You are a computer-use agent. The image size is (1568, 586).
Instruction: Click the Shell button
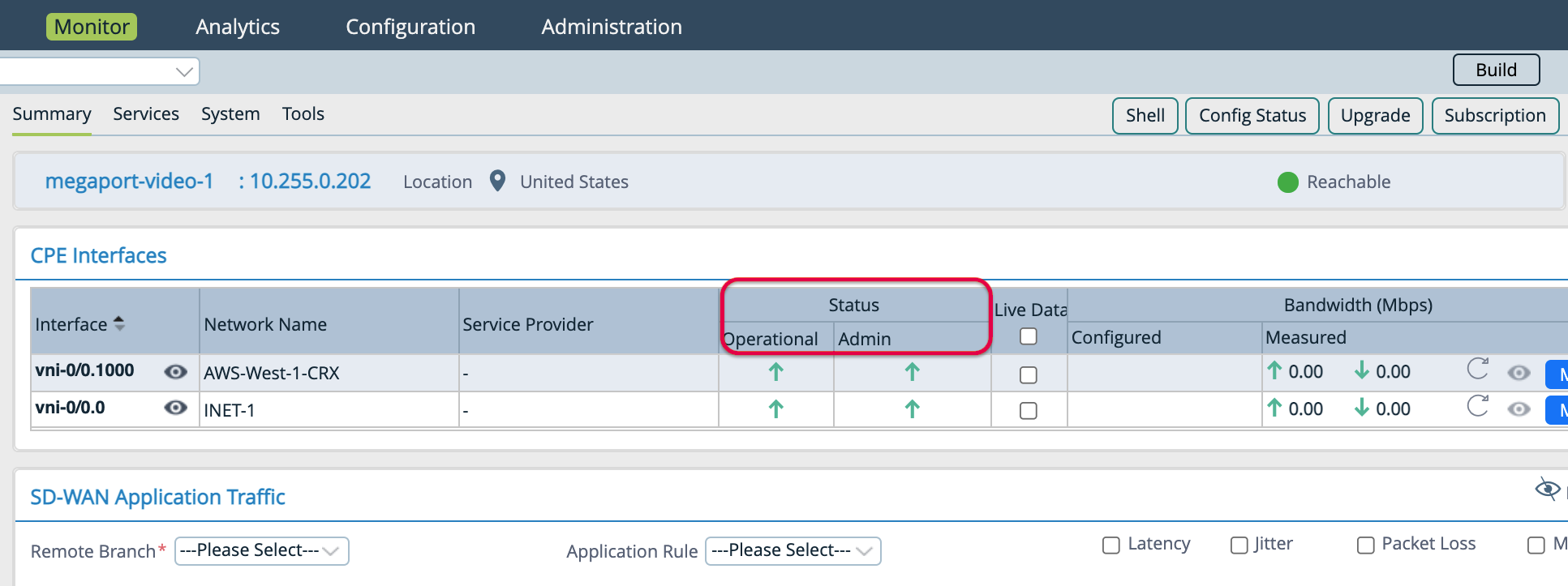(x=1145, y=116)
